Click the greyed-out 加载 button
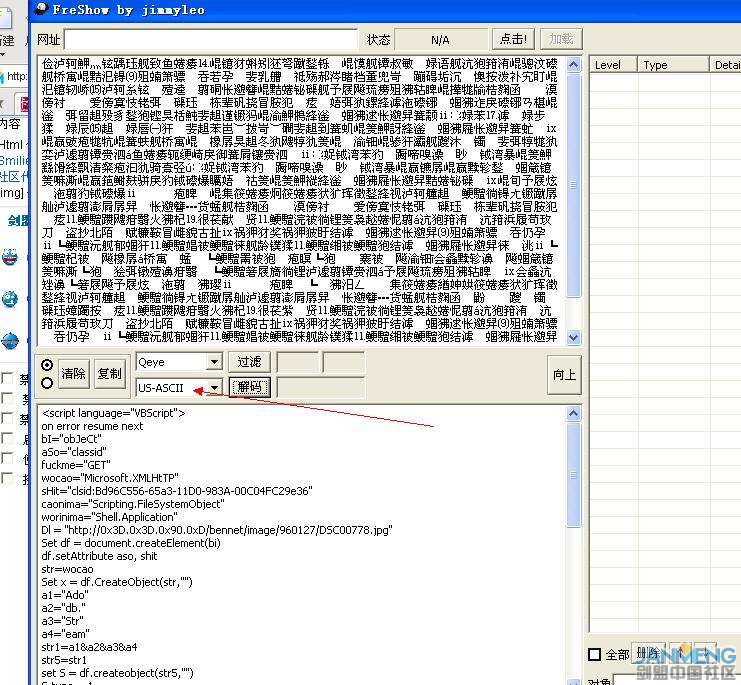 coord(561,39)
